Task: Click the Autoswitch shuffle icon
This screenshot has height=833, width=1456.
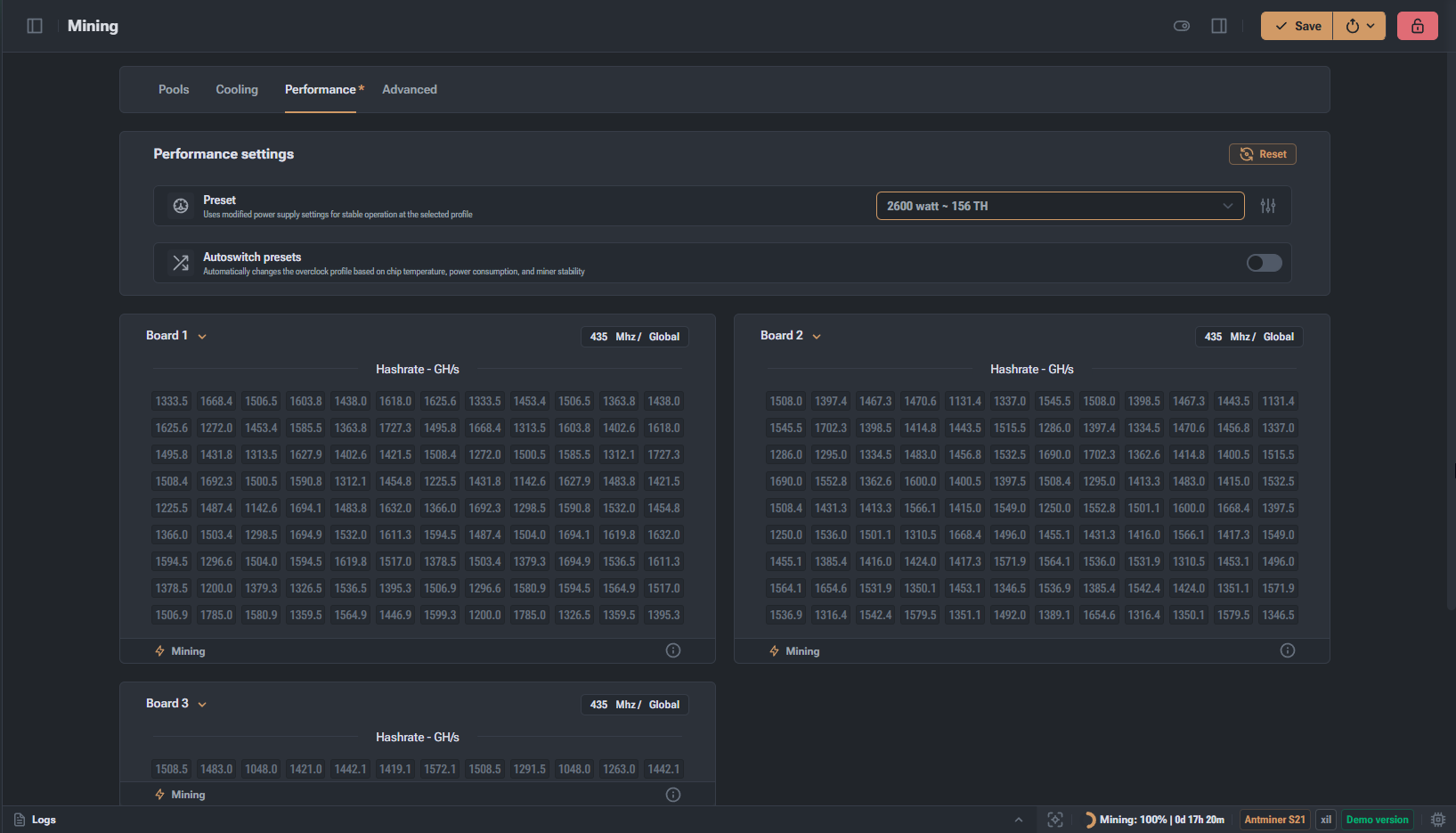Action: (181, 263)
